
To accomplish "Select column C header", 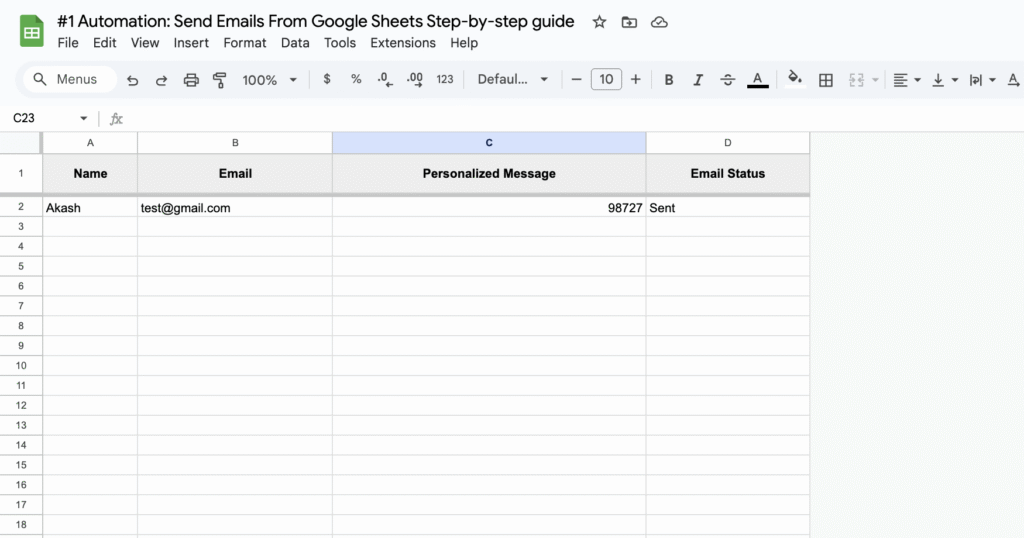I will point(489,143).
